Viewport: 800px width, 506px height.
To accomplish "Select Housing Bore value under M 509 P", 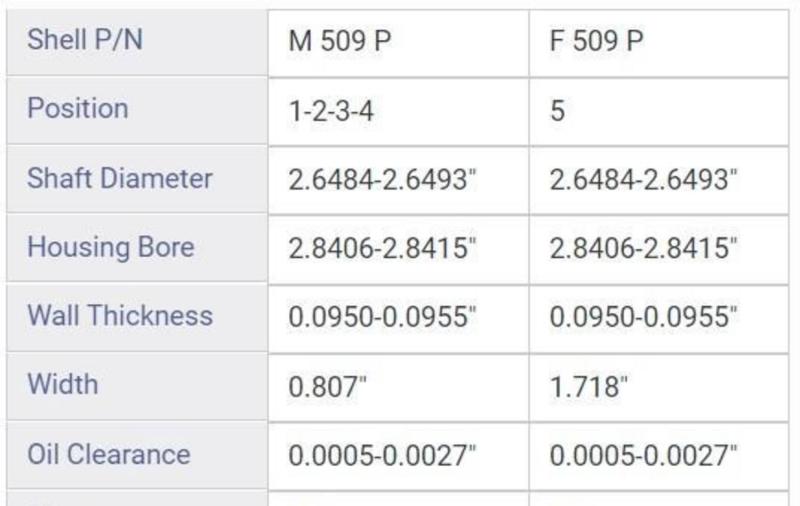I will [x=382, y=248].
